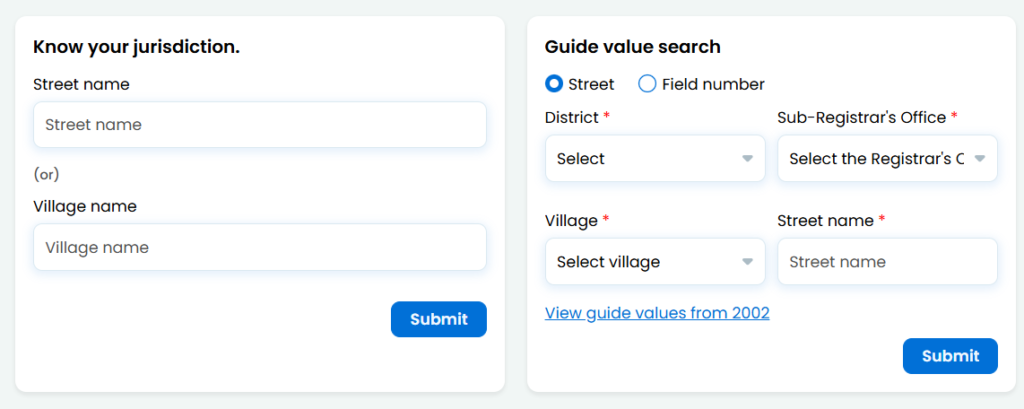
Task: Open 'View guide values from 2002' link
Action: [x=657, y=313]
